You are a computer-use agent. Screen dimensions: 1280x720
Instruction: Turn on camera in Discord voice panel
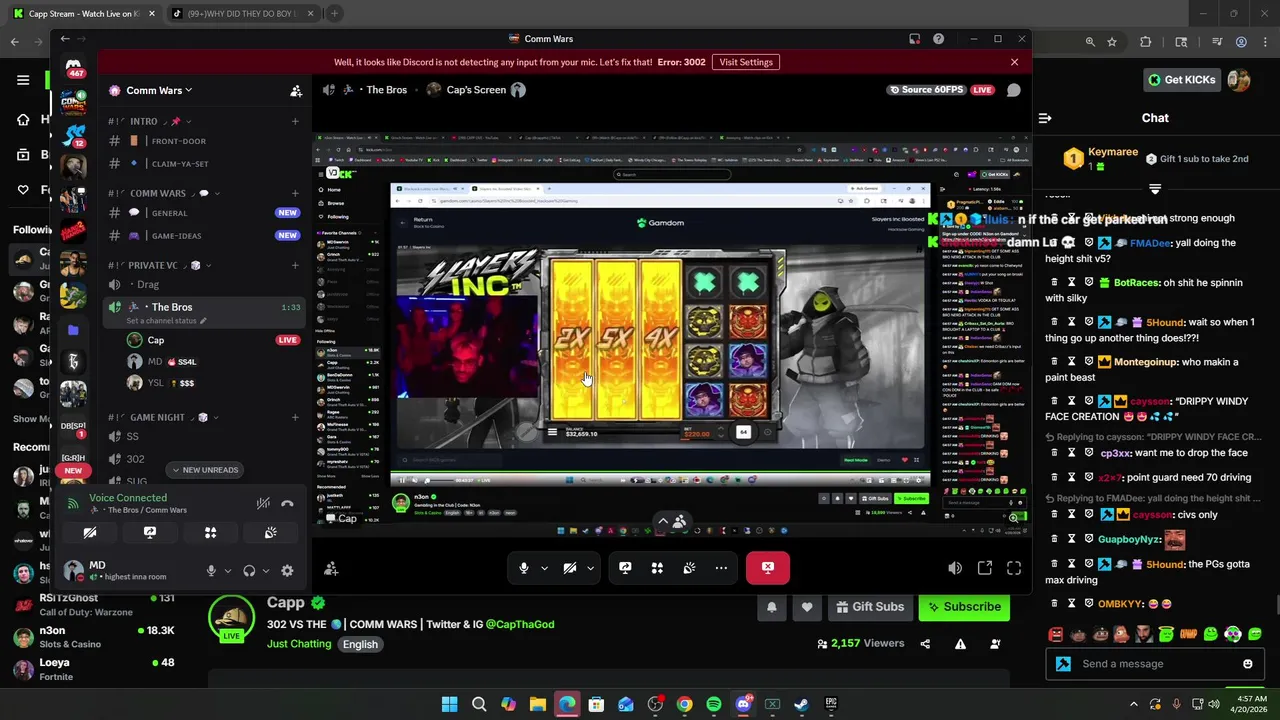90,533
